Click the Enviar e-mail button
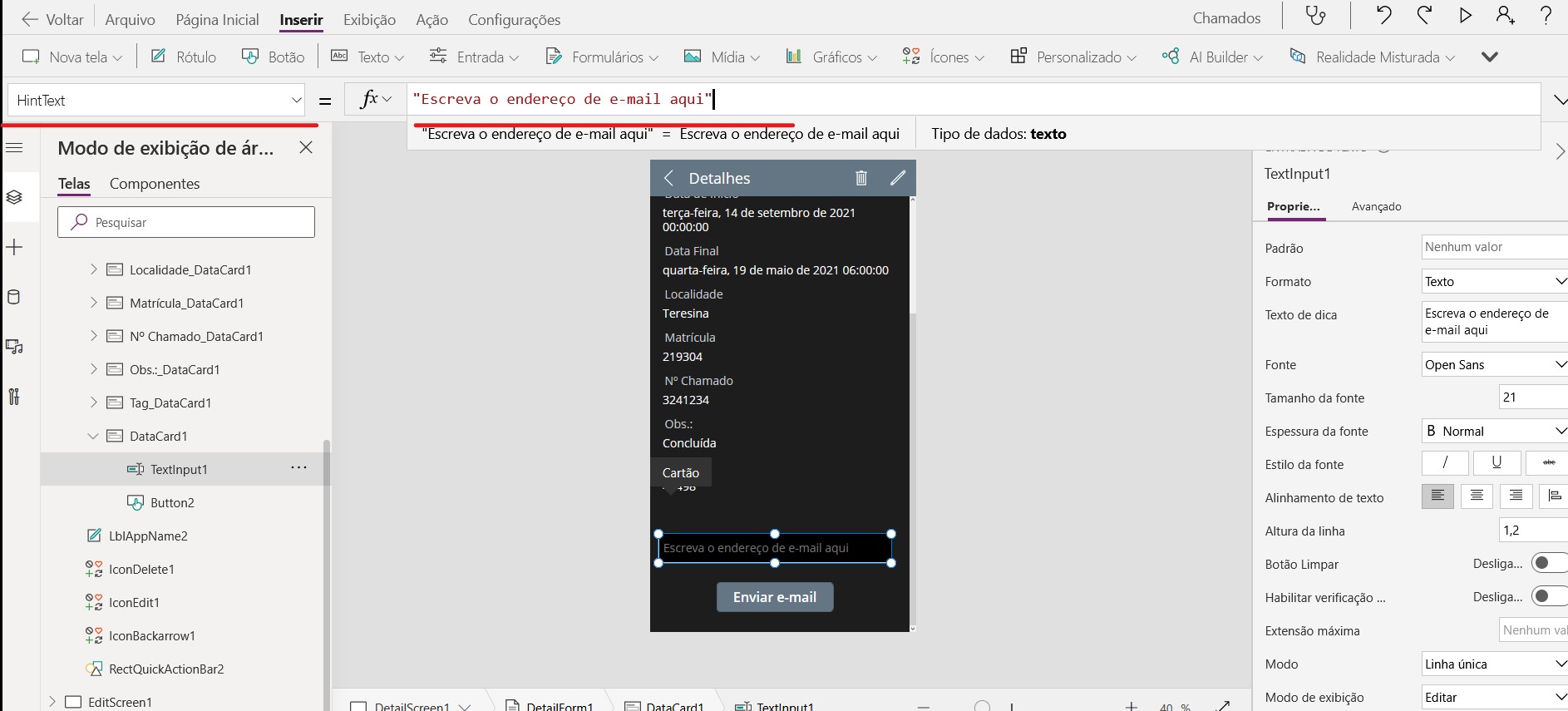Image resolution: width=1568 pixels, height=711 pixels. pyautogui.click(x=775, y=597)
